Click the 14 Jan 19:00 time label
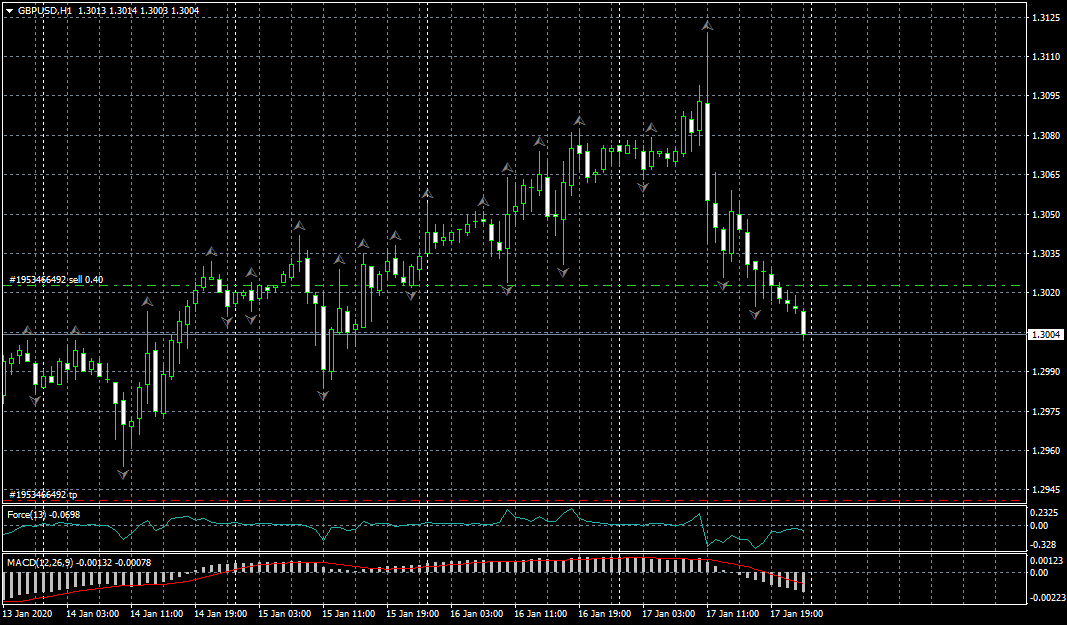The image size is (1067, 625). [220, 614]
